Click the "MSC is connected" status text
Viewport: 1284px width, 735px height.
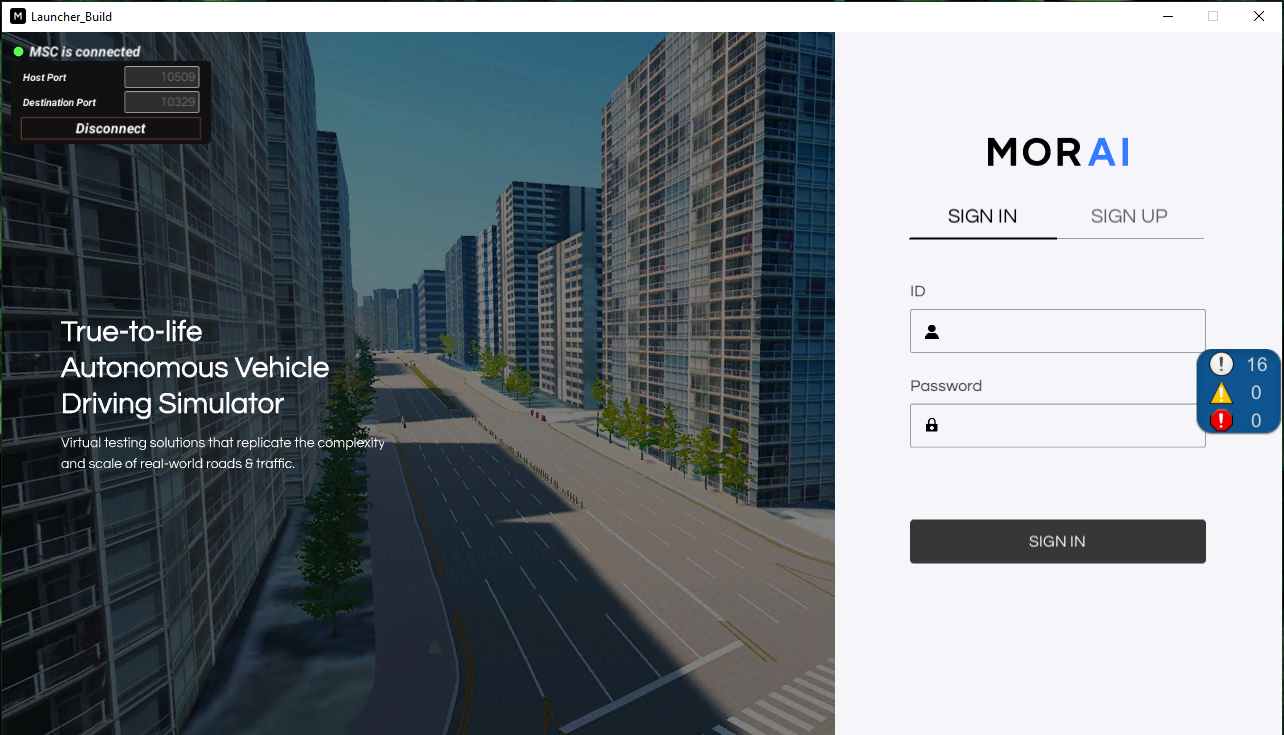tap(85, 52)
